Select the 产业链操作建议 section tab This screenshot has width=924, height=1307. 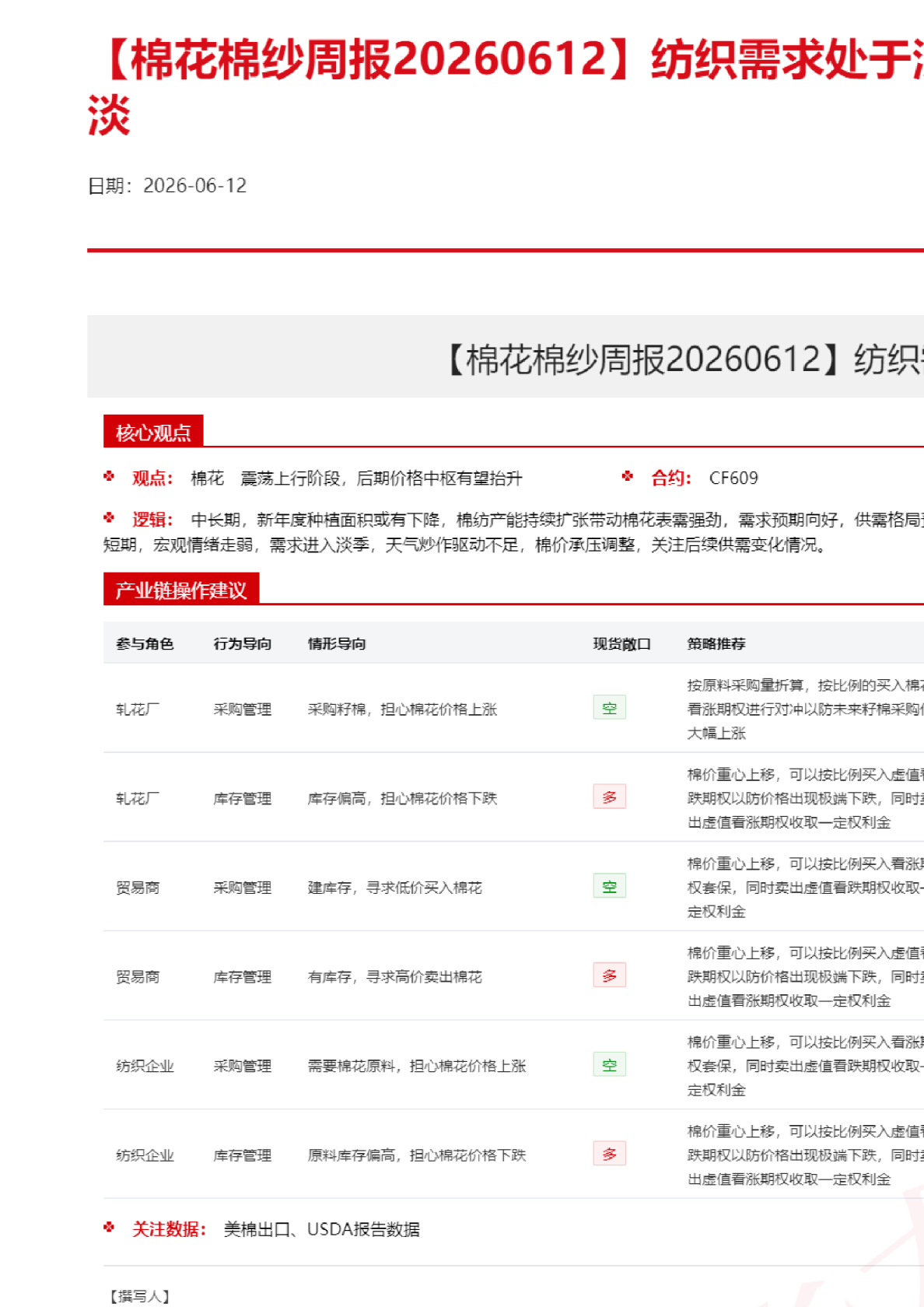tap(181, 590)
